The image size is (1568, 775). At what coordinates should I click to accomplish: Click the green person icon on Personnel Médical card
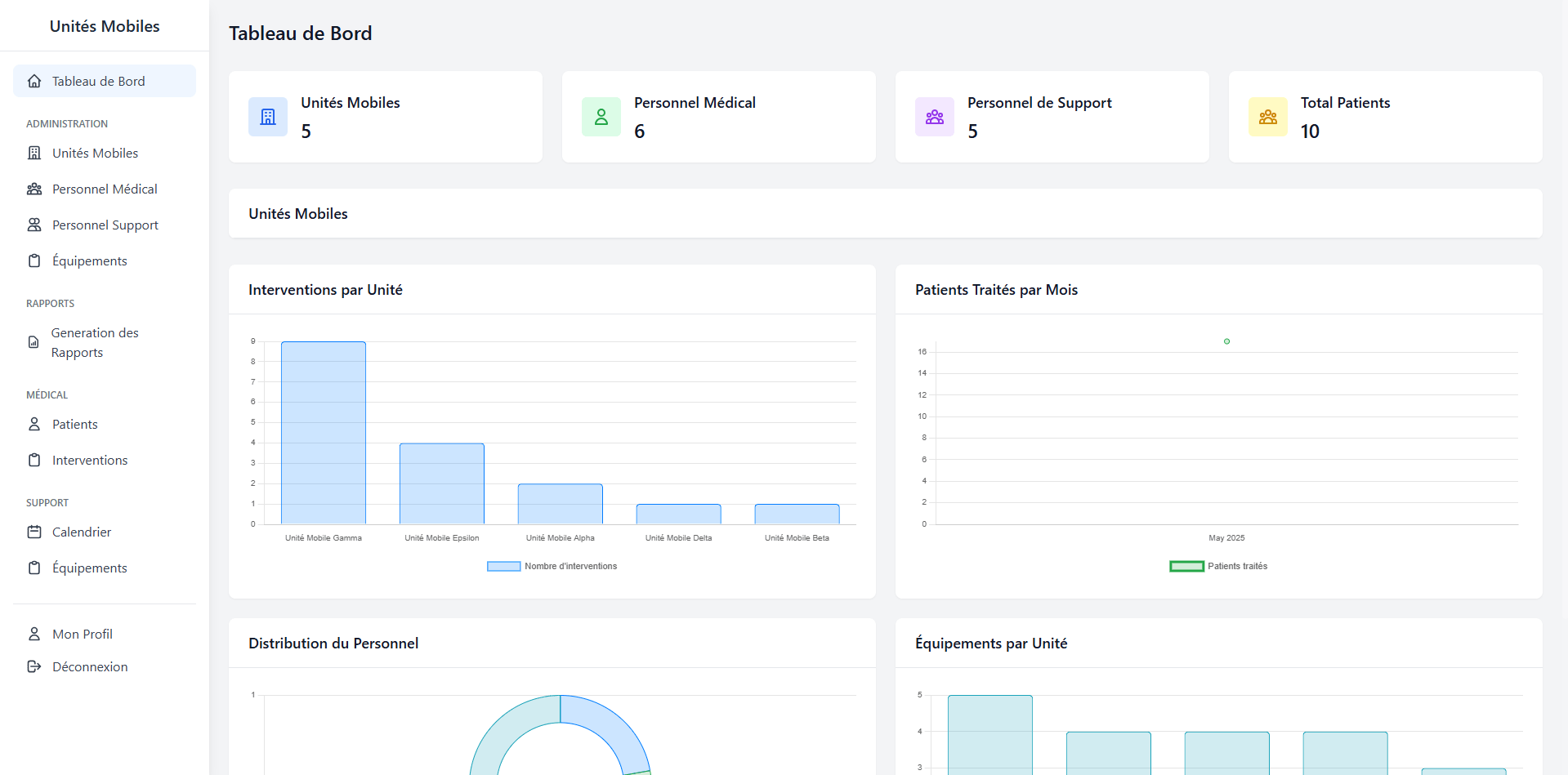coord(601,117)
